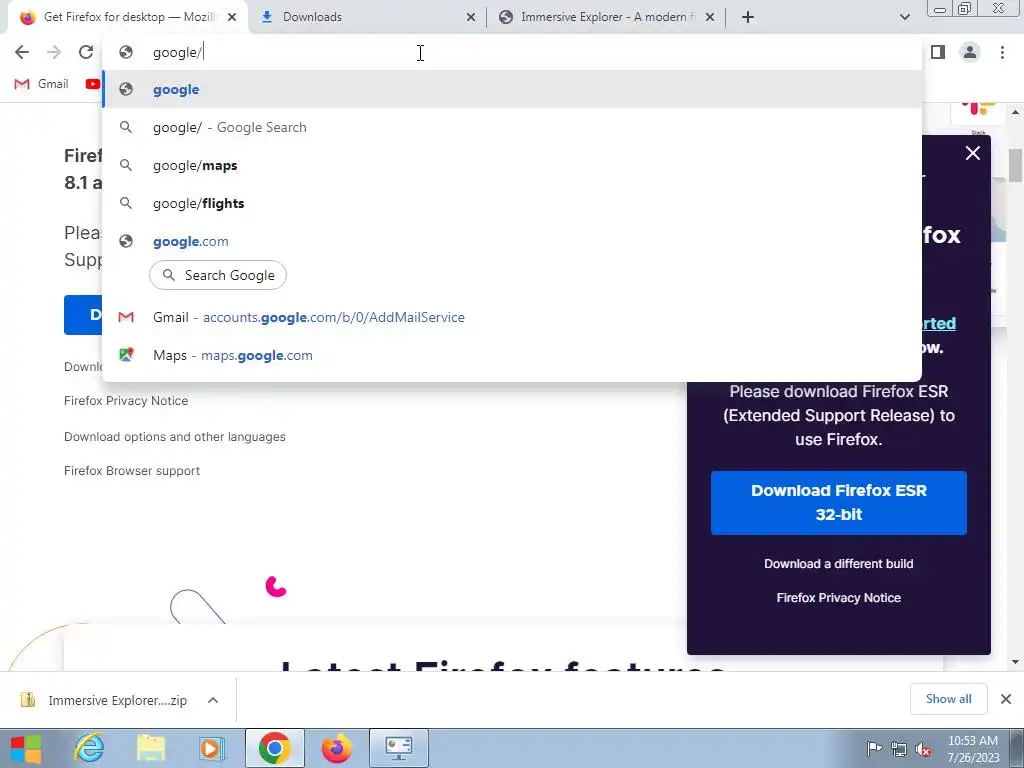
Task: Open Action Center flag icon
Action: 874,748
